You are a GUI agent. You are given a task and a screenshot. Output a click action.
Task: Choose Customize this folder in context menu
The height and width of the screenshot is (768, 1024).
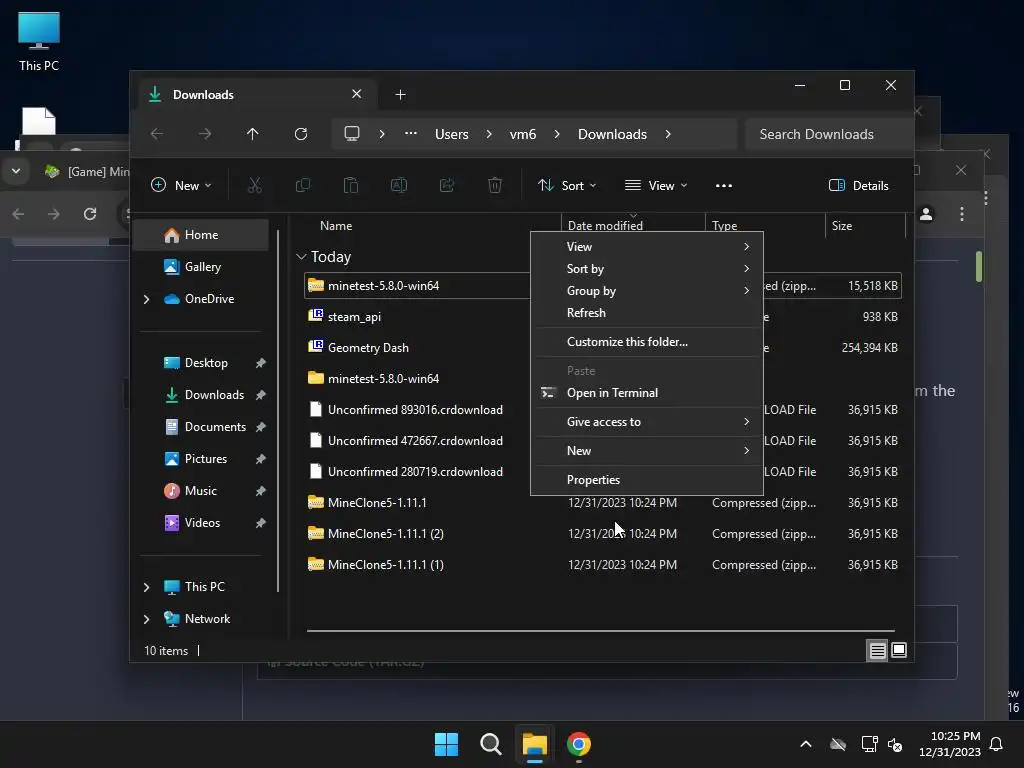647,342
